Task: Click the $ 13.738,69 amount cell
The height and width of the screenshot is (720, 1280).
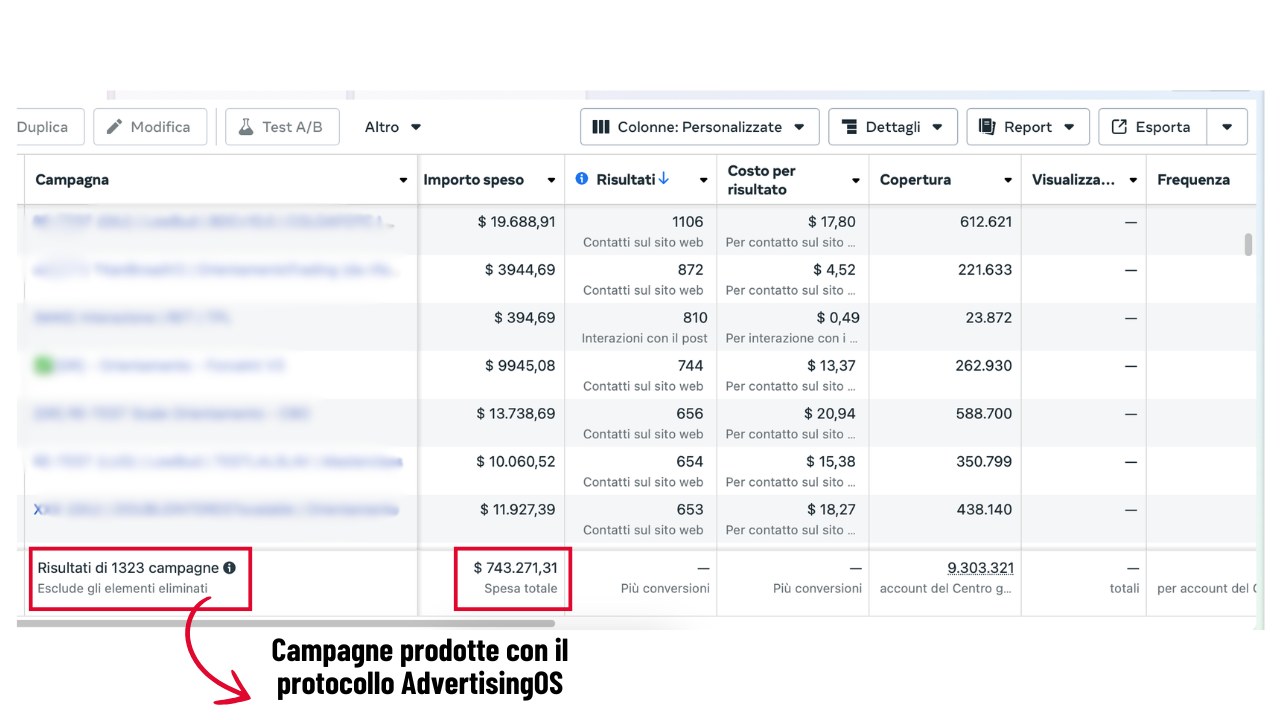Action: tap(516, 413)
